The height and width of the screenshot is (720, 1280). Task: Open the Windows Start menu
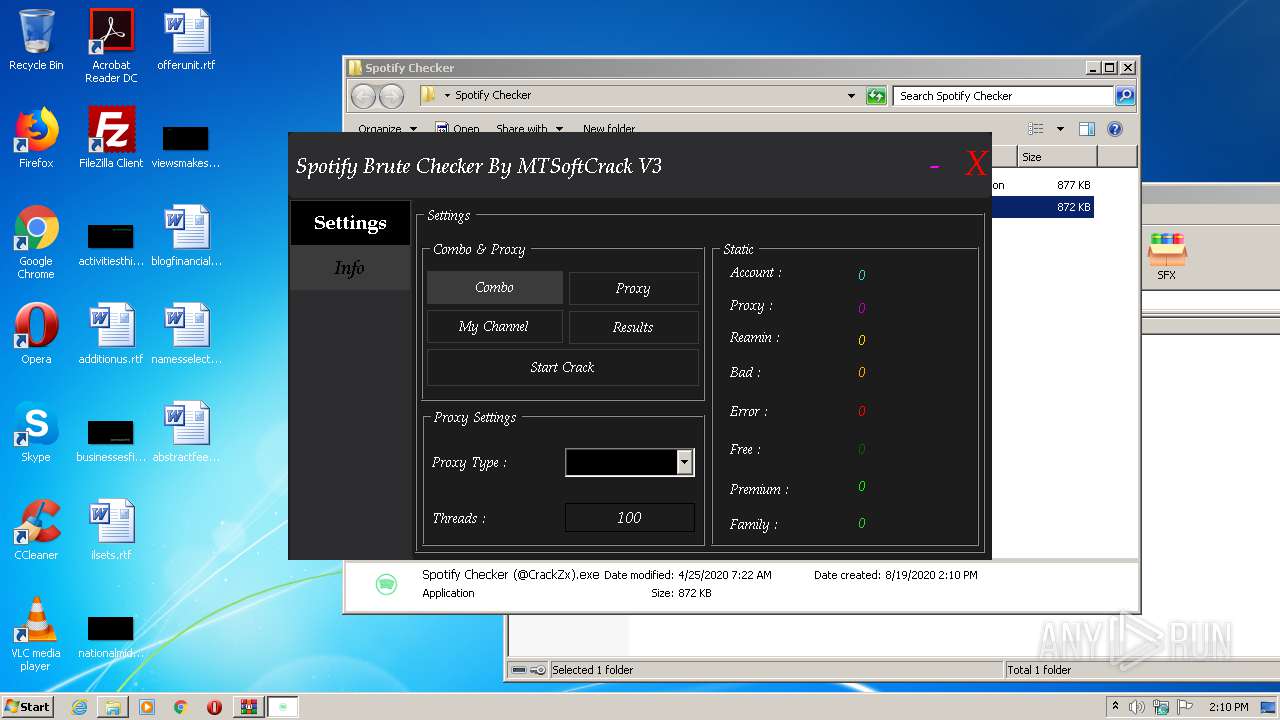click(x=28, y=707)
